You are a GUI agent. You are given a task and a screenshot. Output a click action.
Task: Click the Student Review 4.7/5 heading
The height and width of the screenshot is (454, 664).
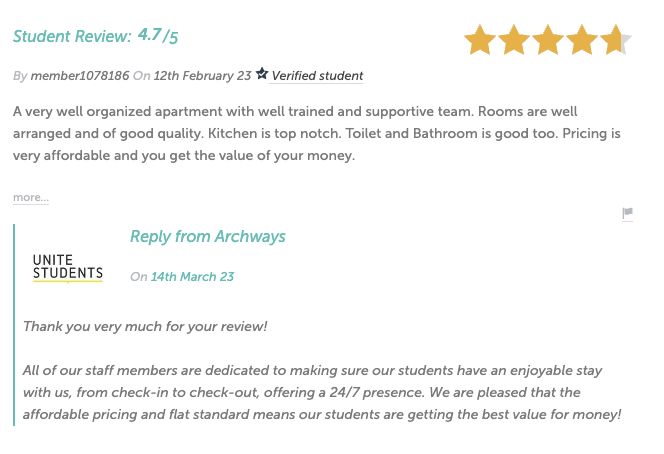pos(95,36)
